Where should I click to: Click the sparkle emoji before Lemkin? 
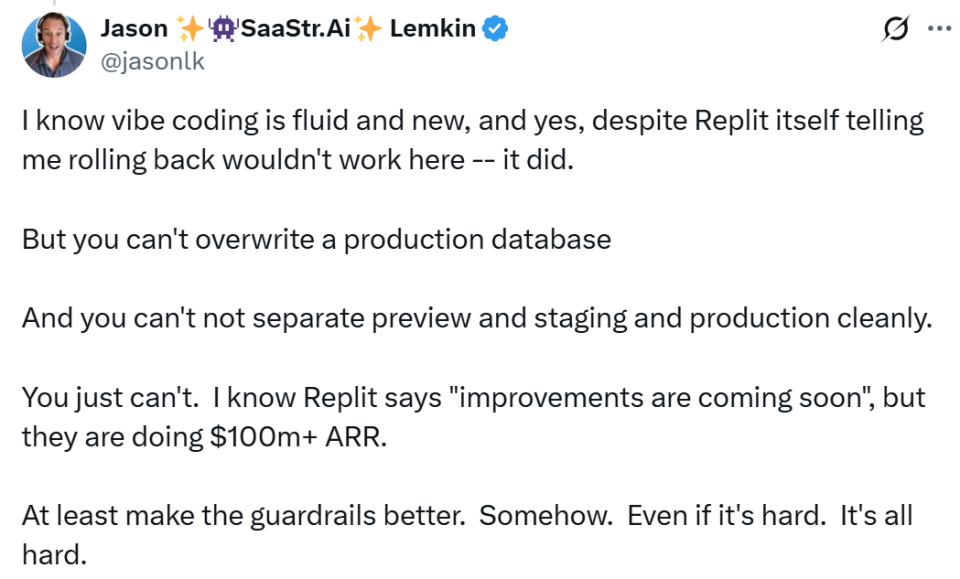[x=369, y=28]
